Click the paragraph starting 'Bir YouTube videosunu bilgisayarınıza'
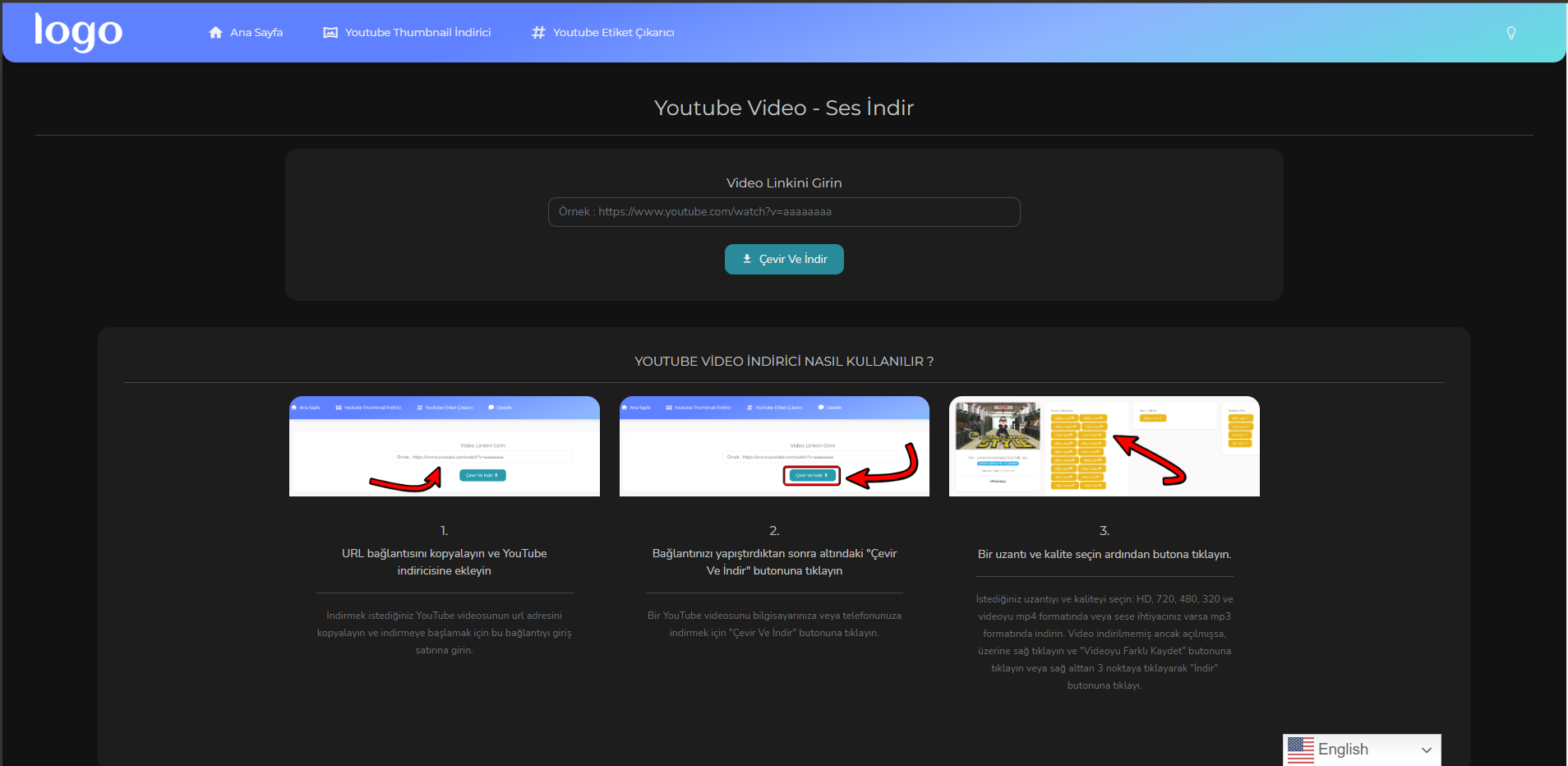Image resolution: width=1568 pixels, height=766 pixels. point(774,625)
